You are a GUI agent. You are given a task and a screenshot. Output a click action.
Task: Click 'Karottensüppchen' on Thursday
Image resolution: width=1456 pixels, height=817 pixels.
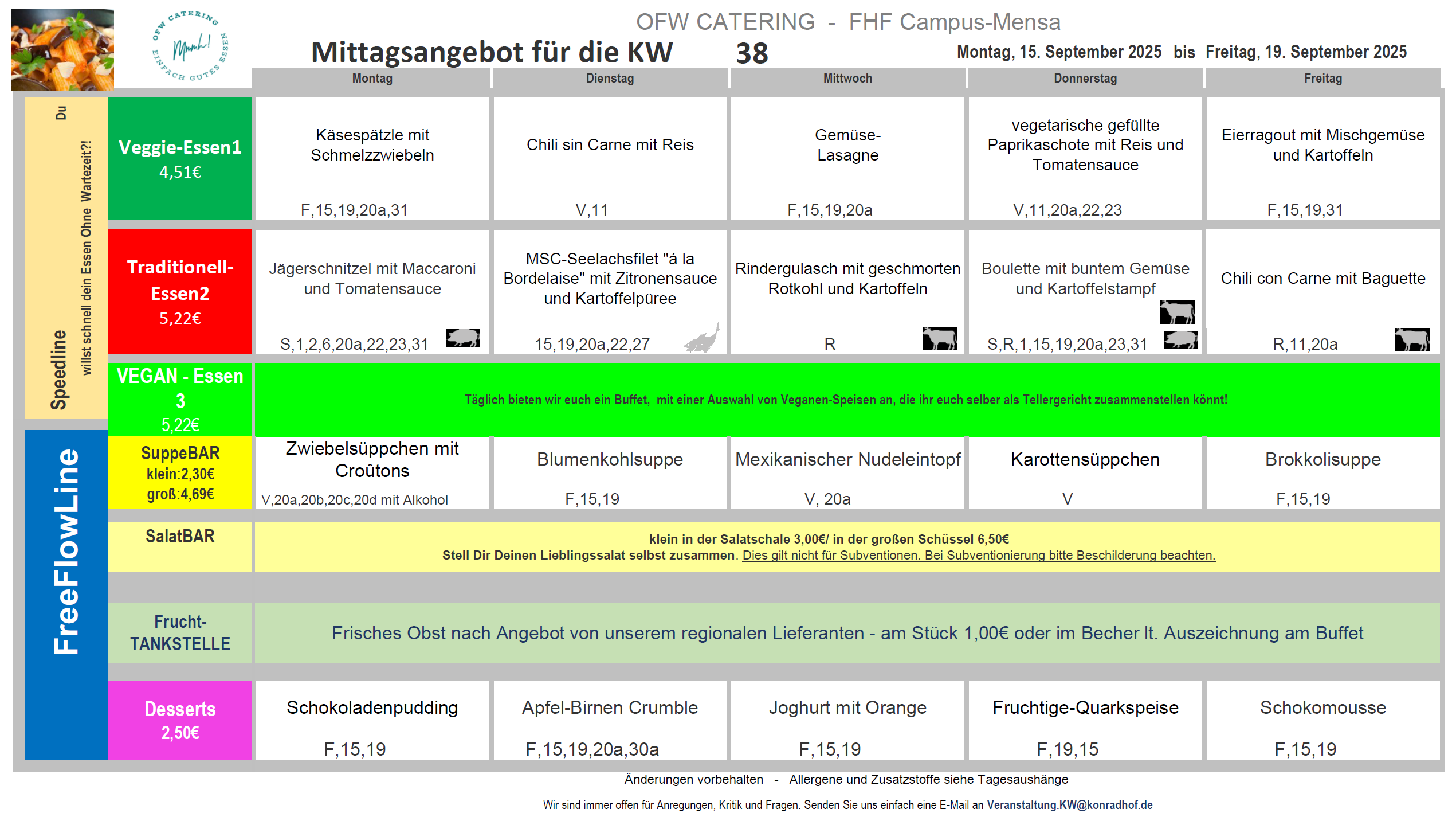[1085, 459]
